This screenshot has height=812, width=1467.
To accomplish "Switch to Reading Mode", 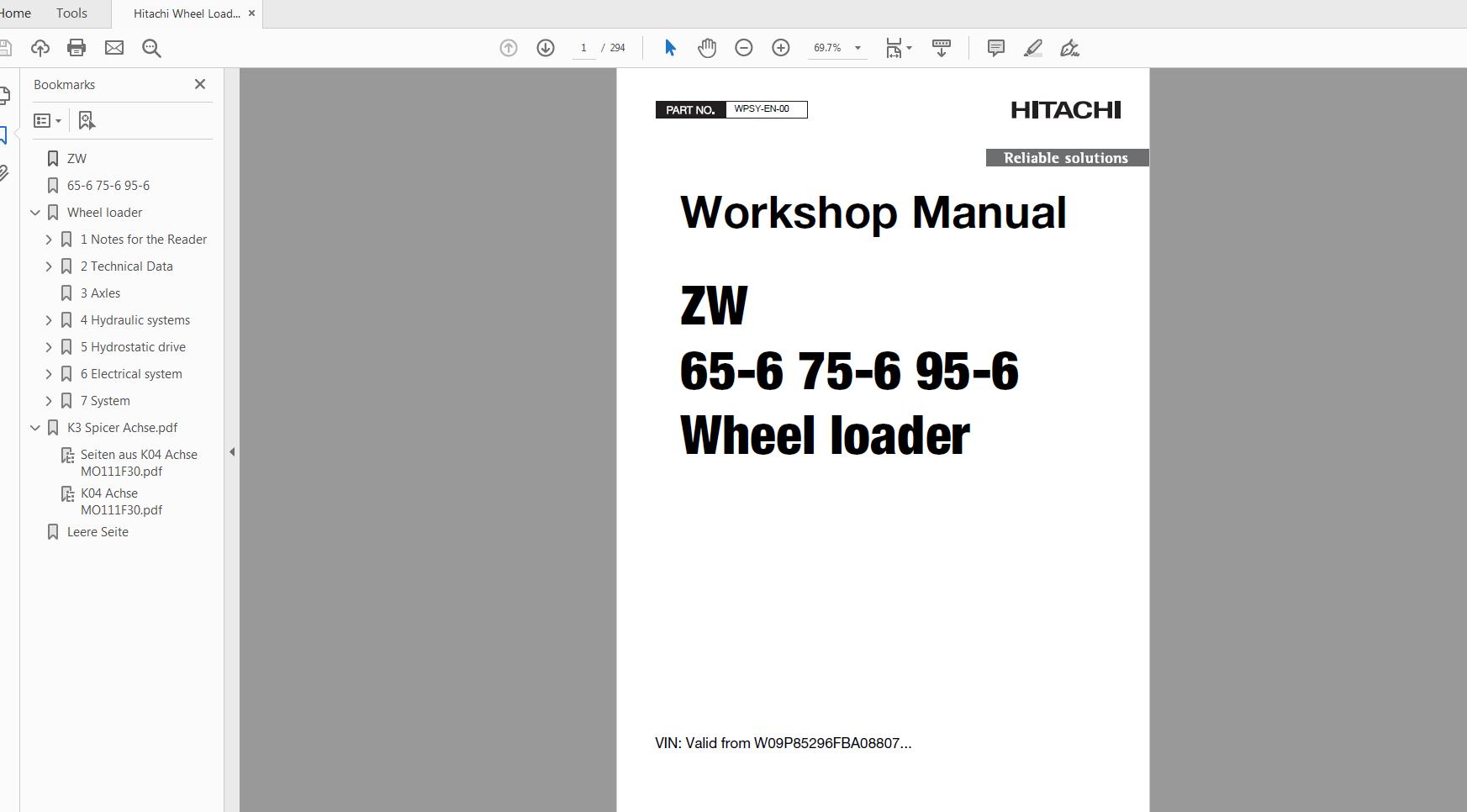I will coord(942,48).
